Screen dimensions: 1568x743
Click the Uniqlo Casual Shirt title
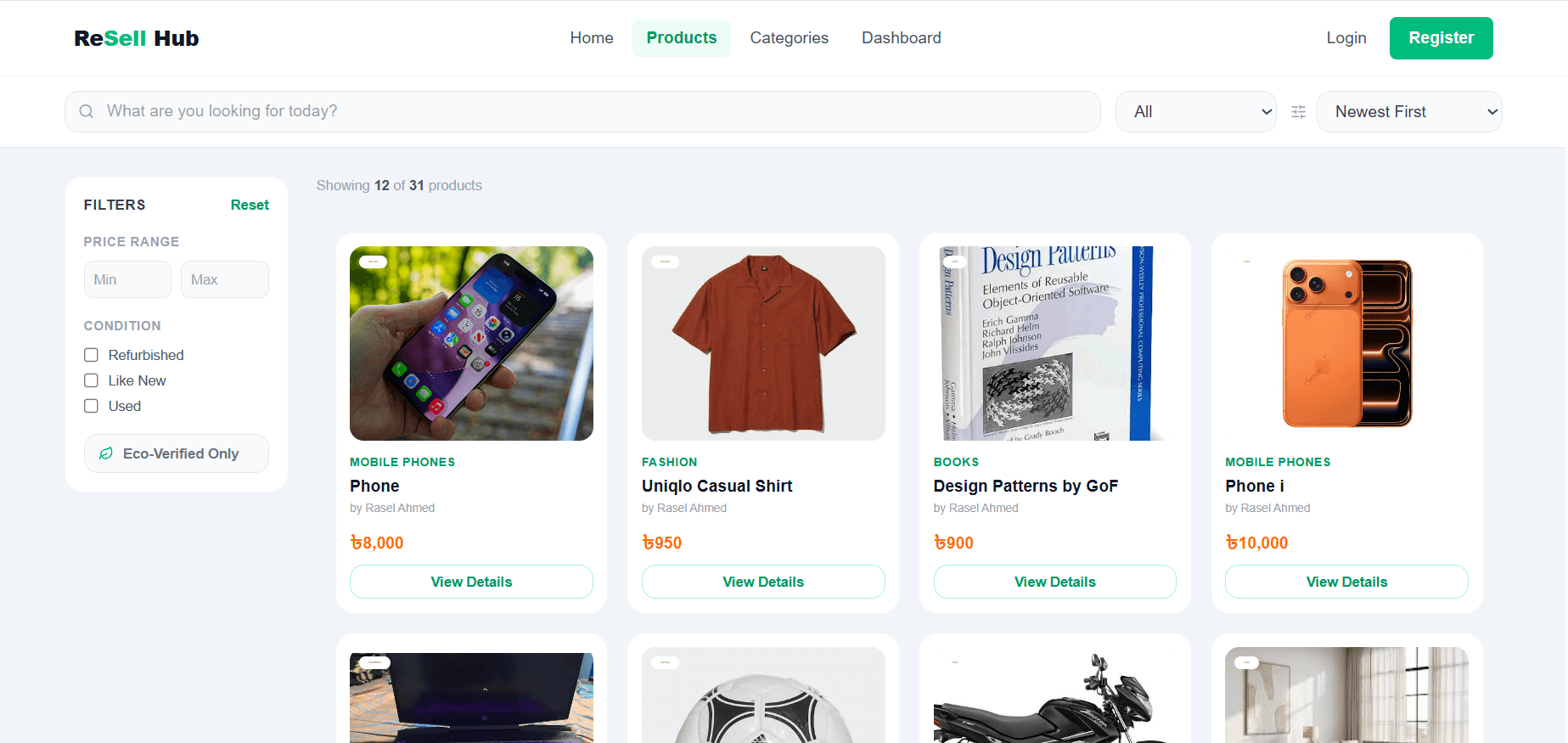tap(717, 486)
